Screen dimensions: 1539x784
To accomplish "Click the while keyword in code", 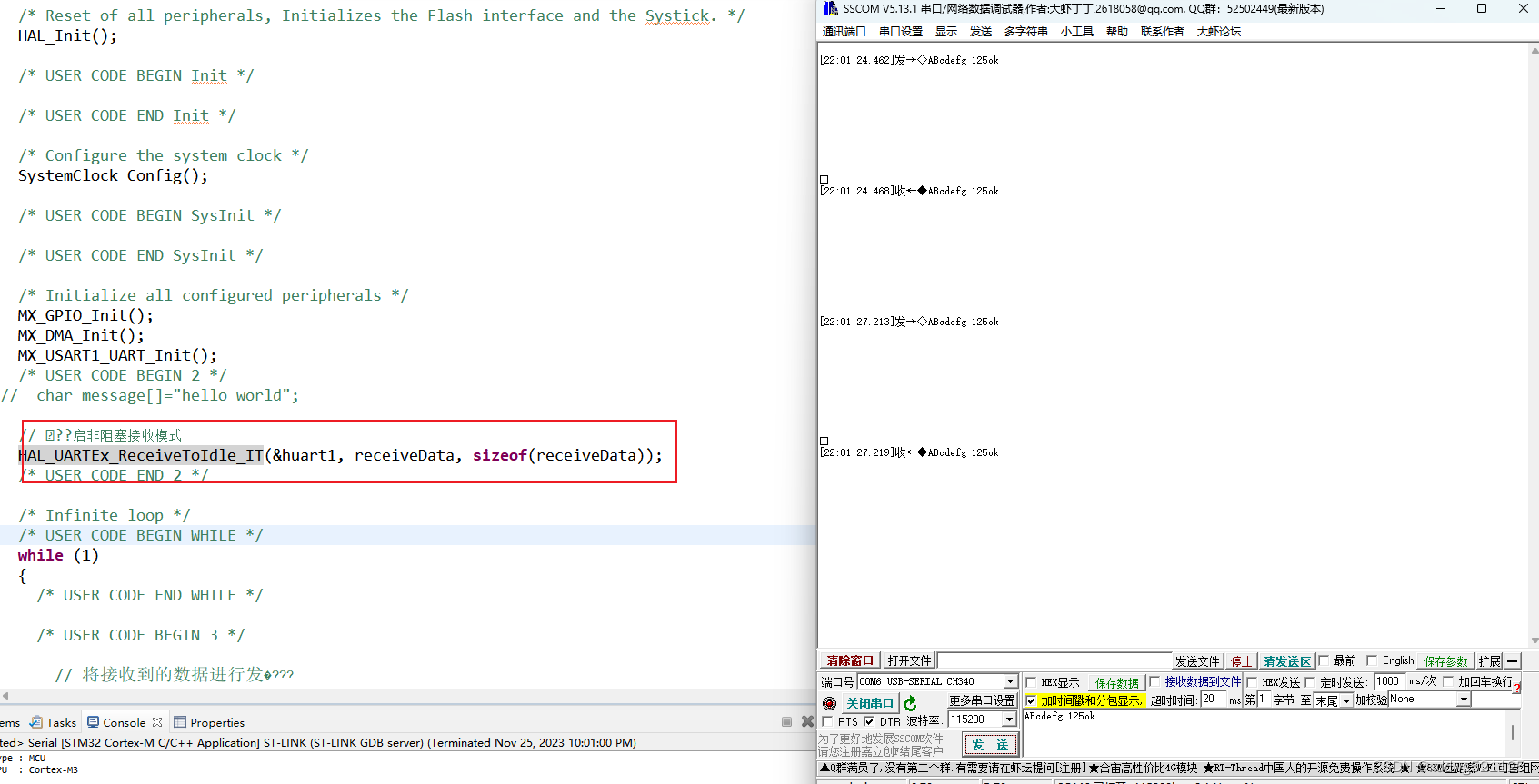I will point(41,555).
